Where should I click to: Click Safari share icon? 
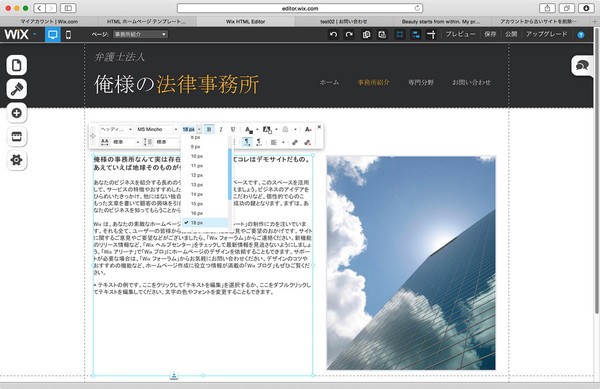pos(547,8)
